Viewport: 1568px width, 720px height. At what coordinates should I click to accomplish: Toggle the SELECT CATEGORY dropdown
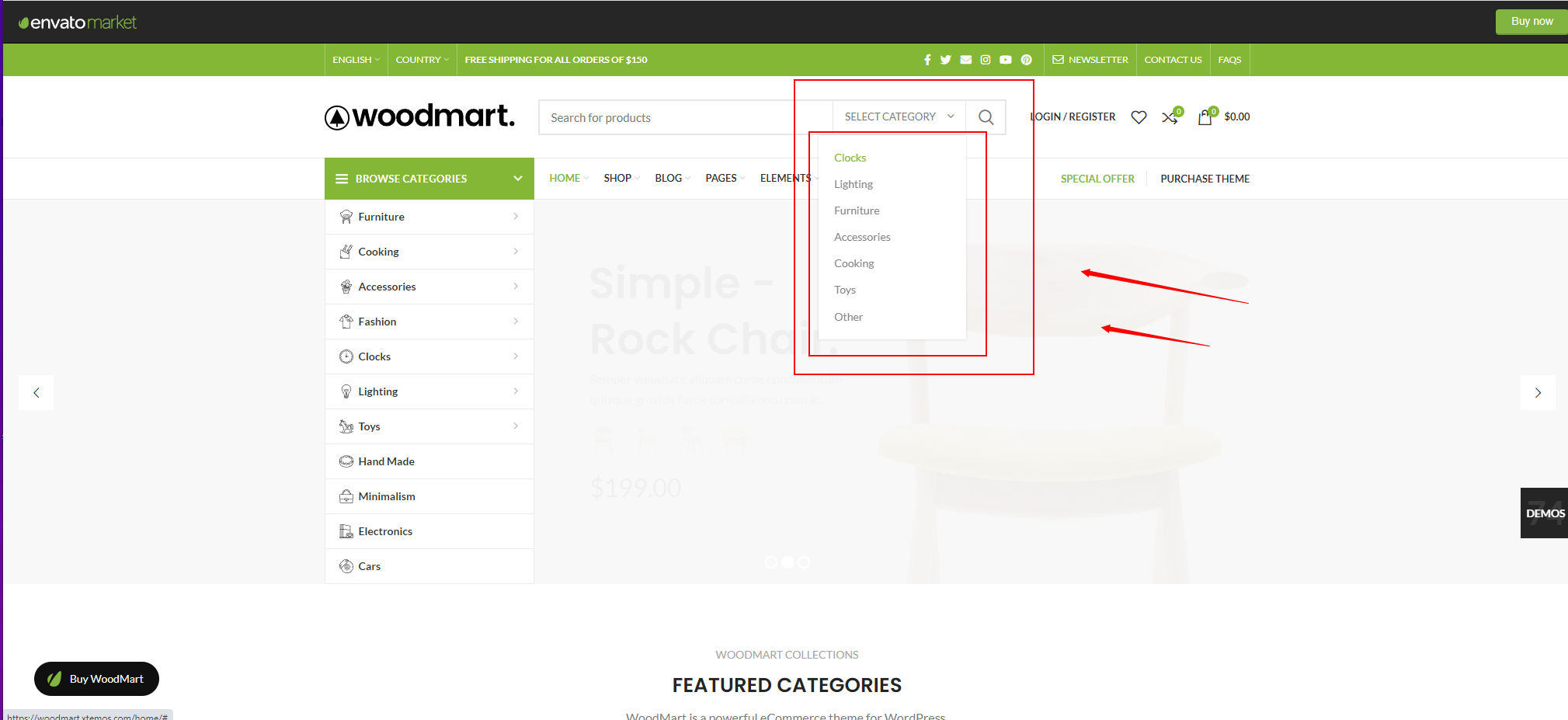pyautogui.click(x=899, y=117)
